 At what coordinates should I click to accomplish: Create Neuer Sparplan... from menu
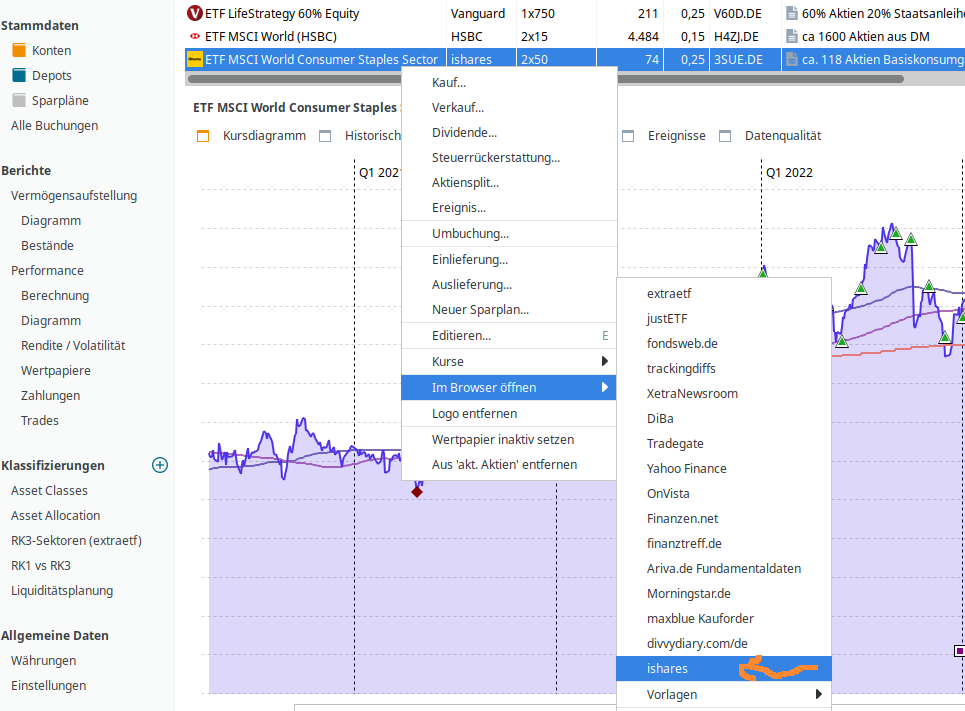[508, 310]
